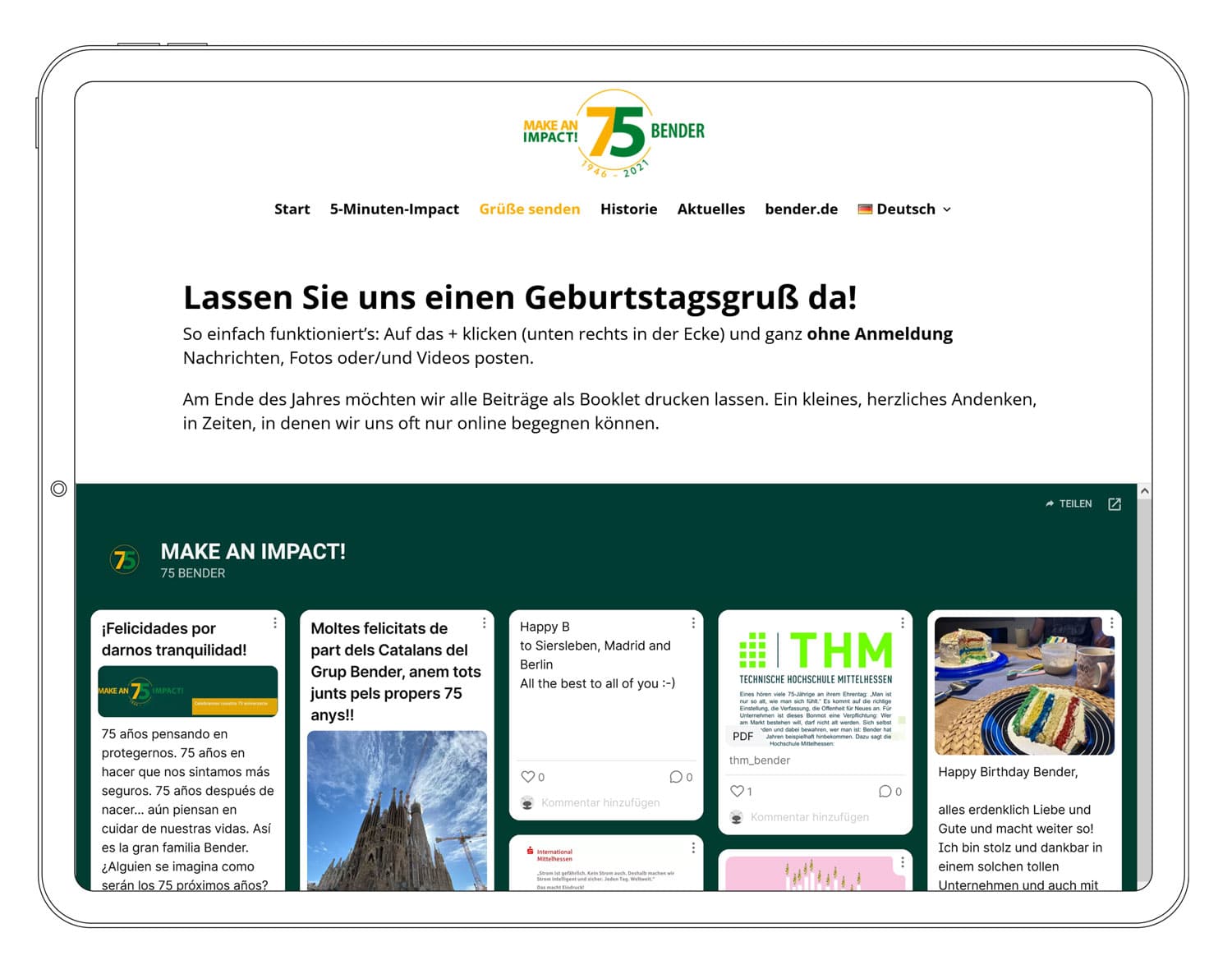Screen dimensions: 1232x974
Task: Add a comment under thm_bender post
Action: point(810,817)
